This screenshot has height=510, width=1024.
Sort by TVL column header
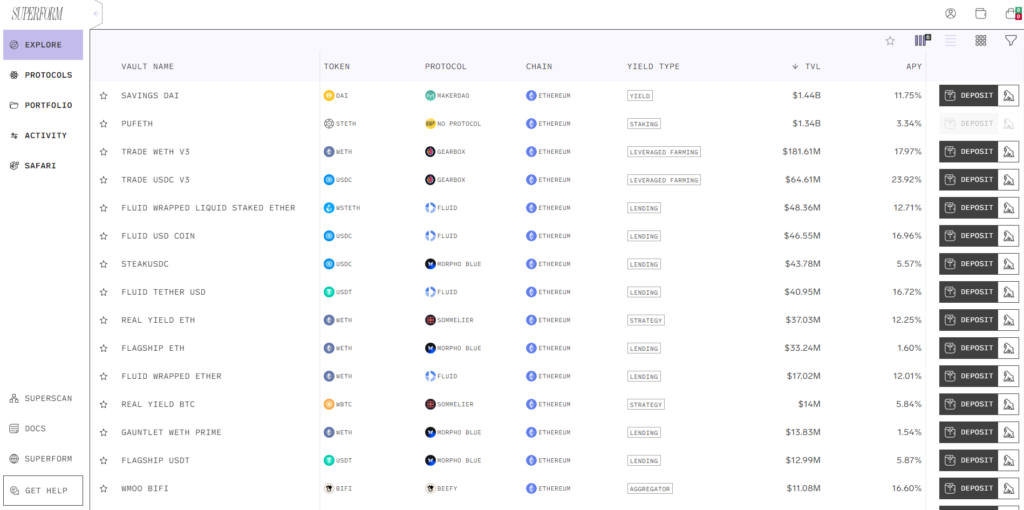tap(806, 67)
